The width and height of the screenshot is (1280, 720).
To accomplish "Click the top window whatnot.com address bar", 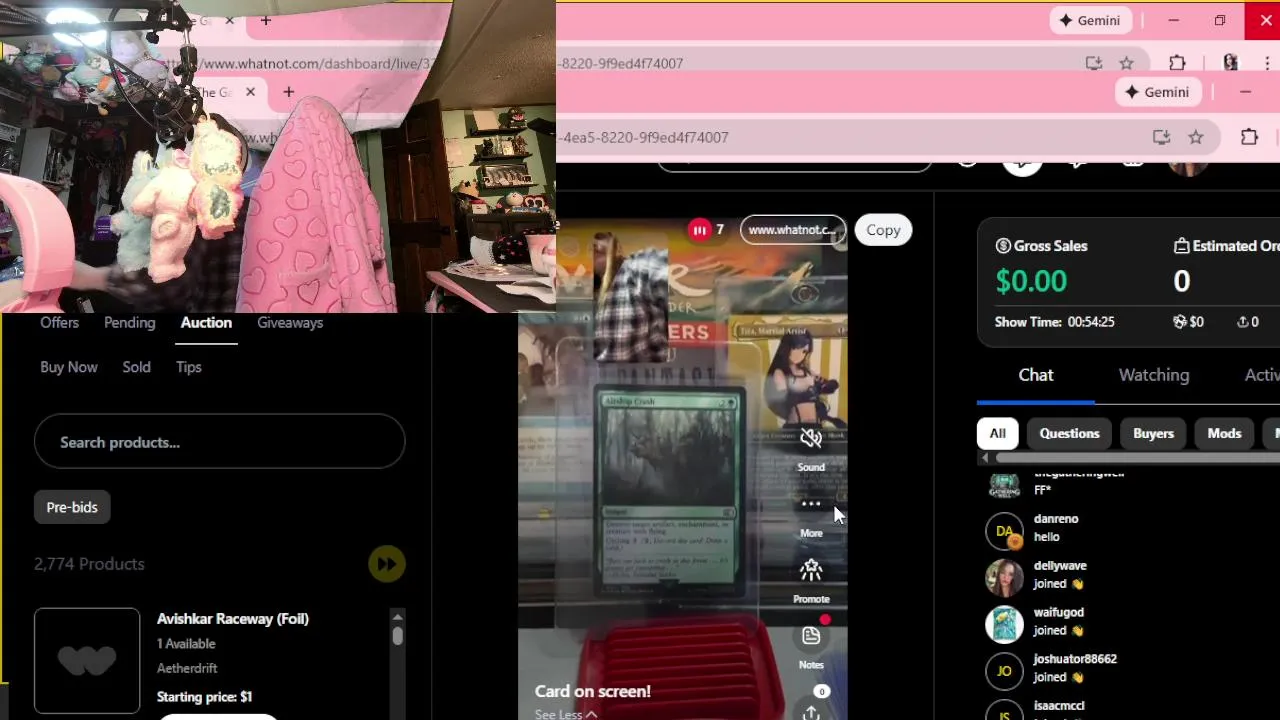I will tap(620, 63).
